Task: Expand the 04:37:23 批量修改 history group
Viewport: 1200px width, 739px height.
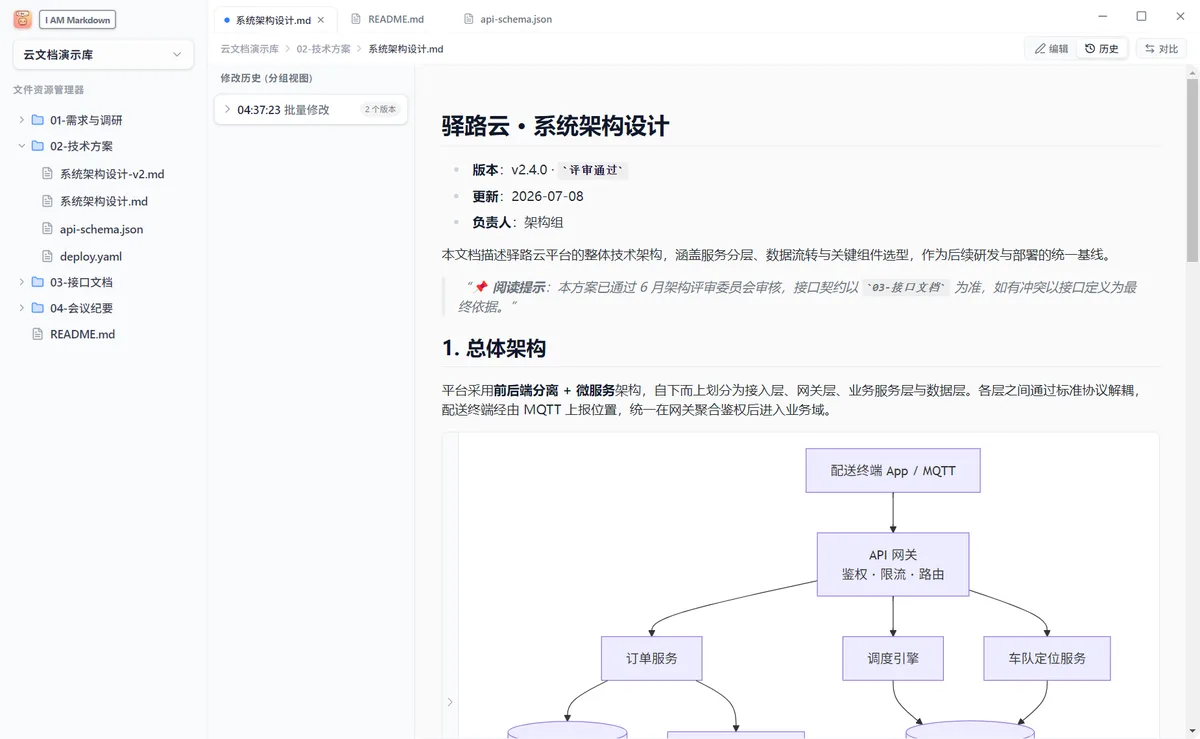Action: tap(311, 110)
